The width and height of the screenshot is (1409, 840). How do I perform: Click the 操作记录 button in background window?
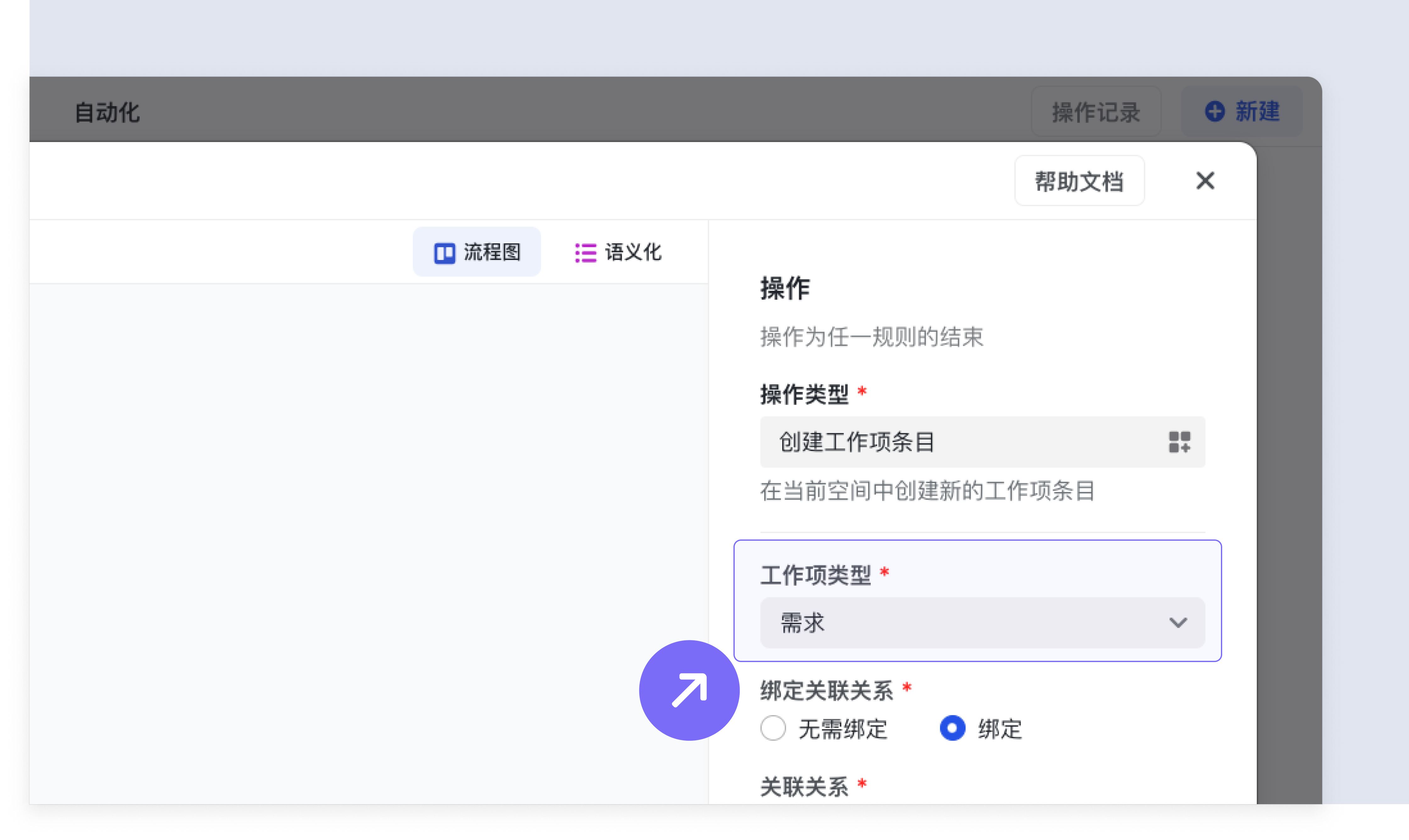pos(1096,112)
